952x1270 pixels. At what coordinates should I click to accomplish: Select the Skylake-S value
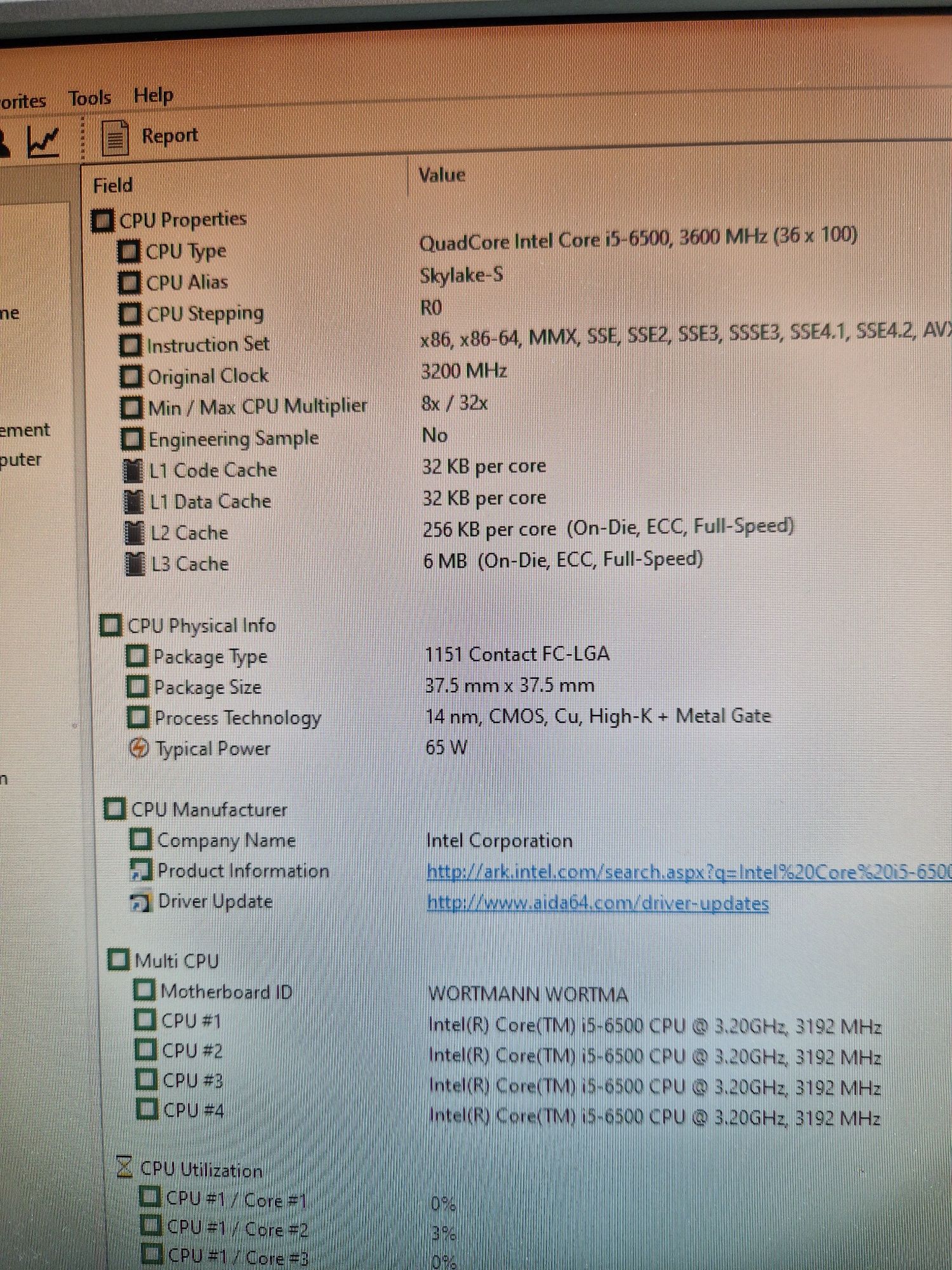(461, 275)
